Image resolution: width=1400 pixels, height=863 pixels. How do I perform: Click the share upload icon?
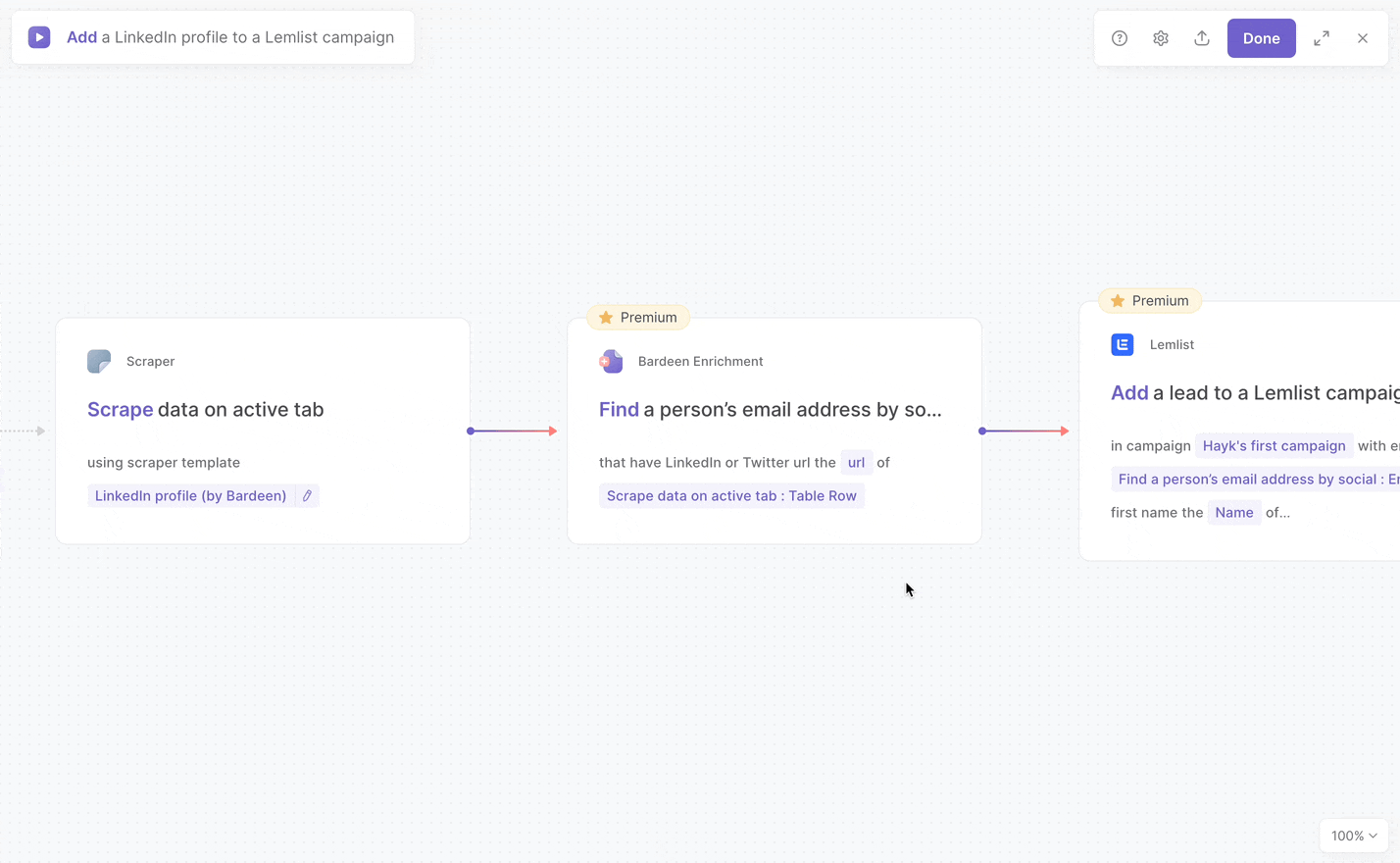tap(1202, 38)
